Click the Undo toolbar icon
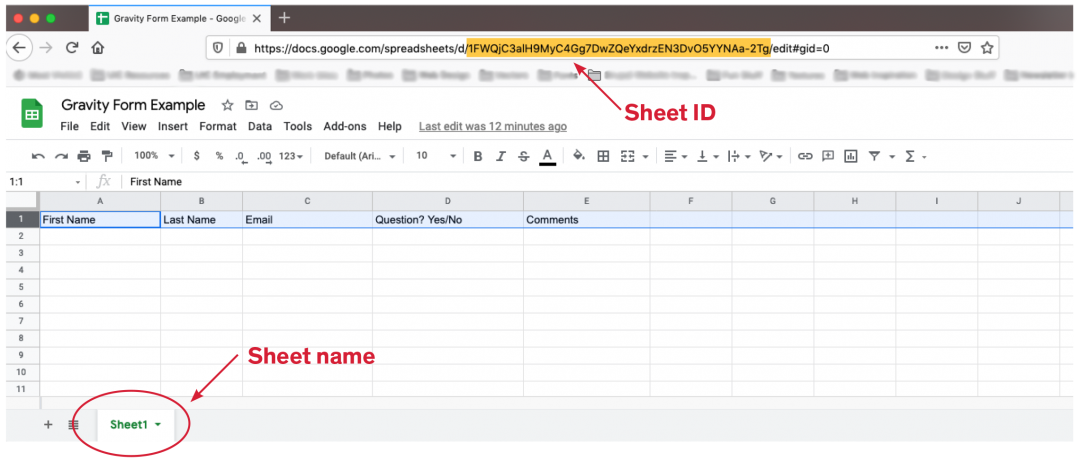Viewport: 1090px width, 462px height. click(x=39, y=156)
